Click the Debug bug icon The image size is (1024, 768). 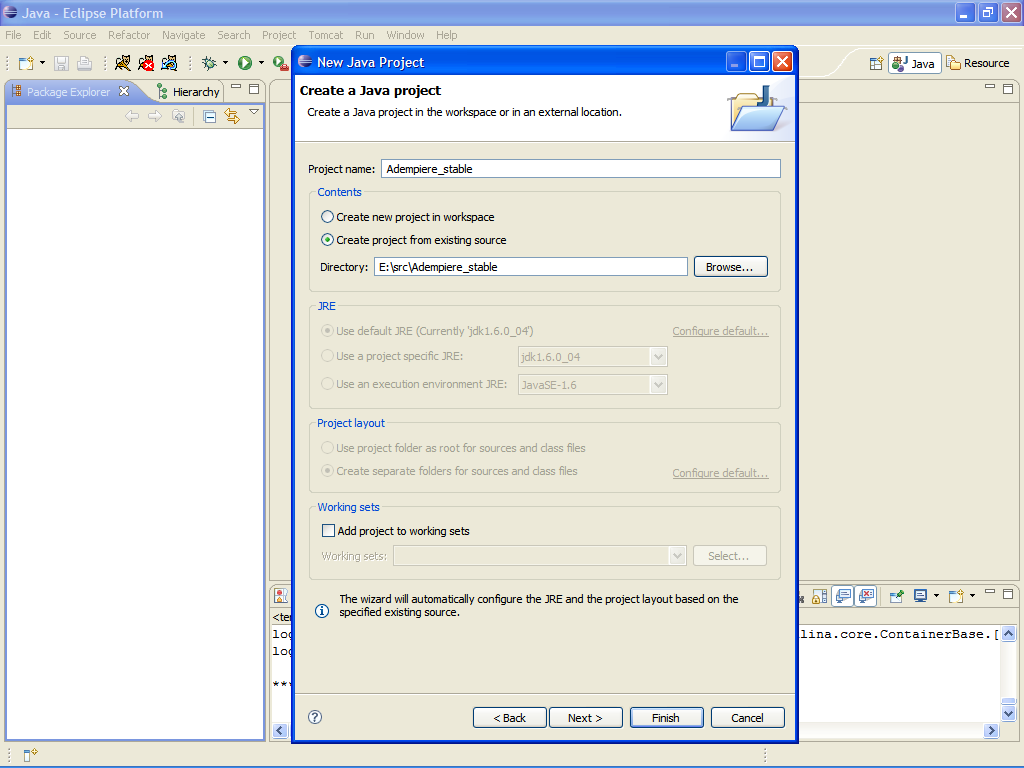tap(209, 63)
